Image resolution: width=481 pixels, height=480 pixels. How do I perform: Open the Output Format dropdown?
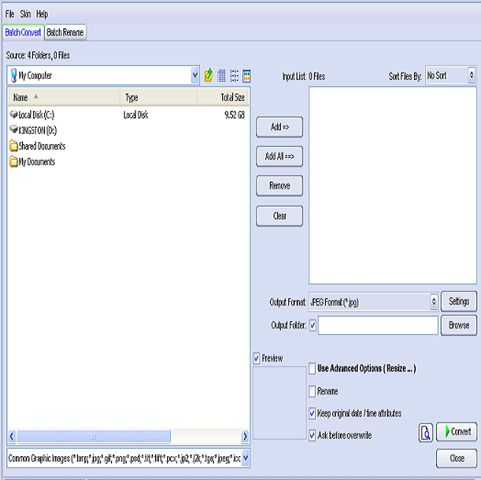click(x=434, y=302)
